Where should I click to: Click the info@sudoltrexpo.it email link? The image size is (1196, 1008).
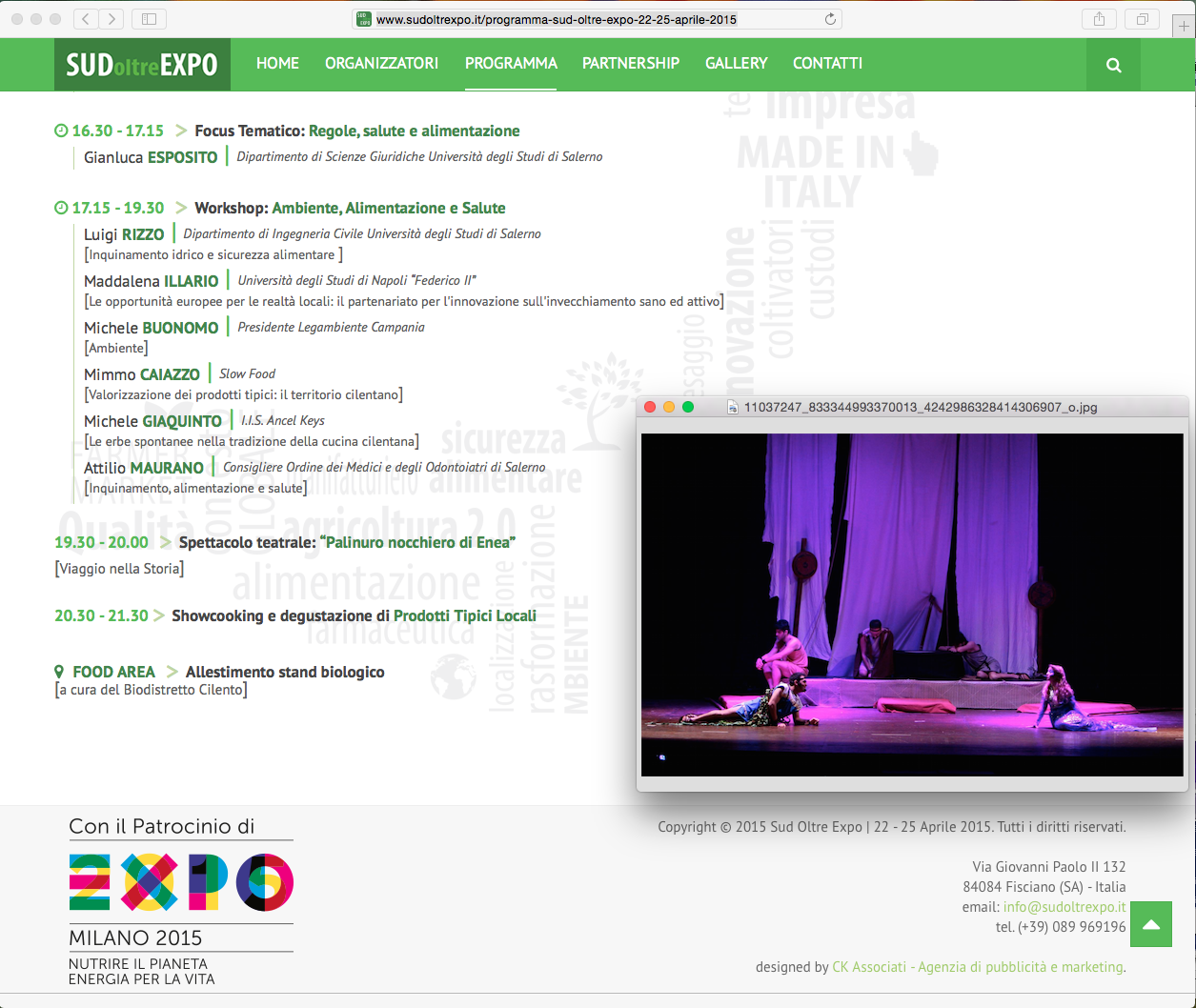coord(1064,907)
